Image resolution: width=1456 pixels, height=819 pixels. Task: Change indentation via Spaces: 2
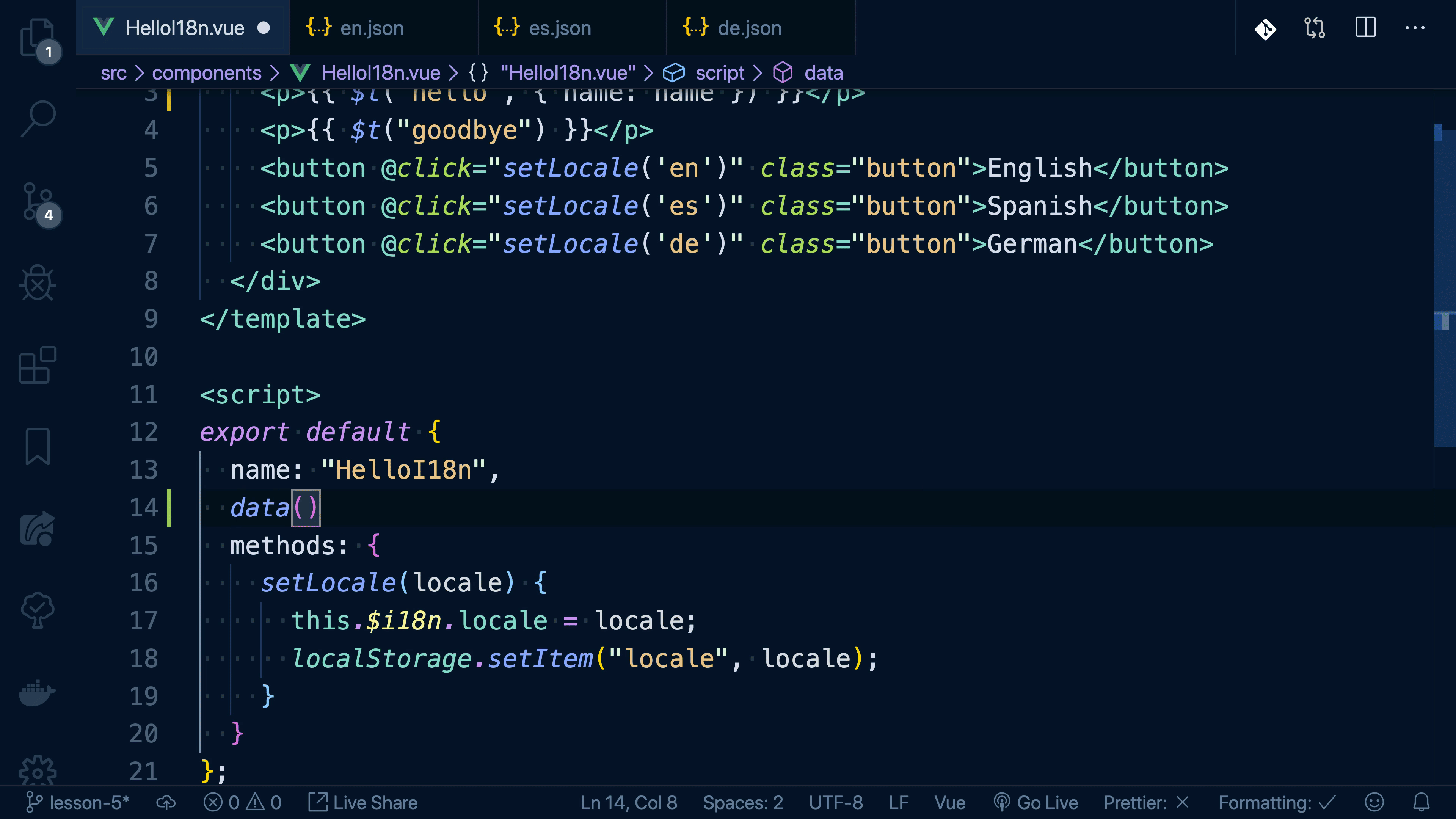[743, 803]
